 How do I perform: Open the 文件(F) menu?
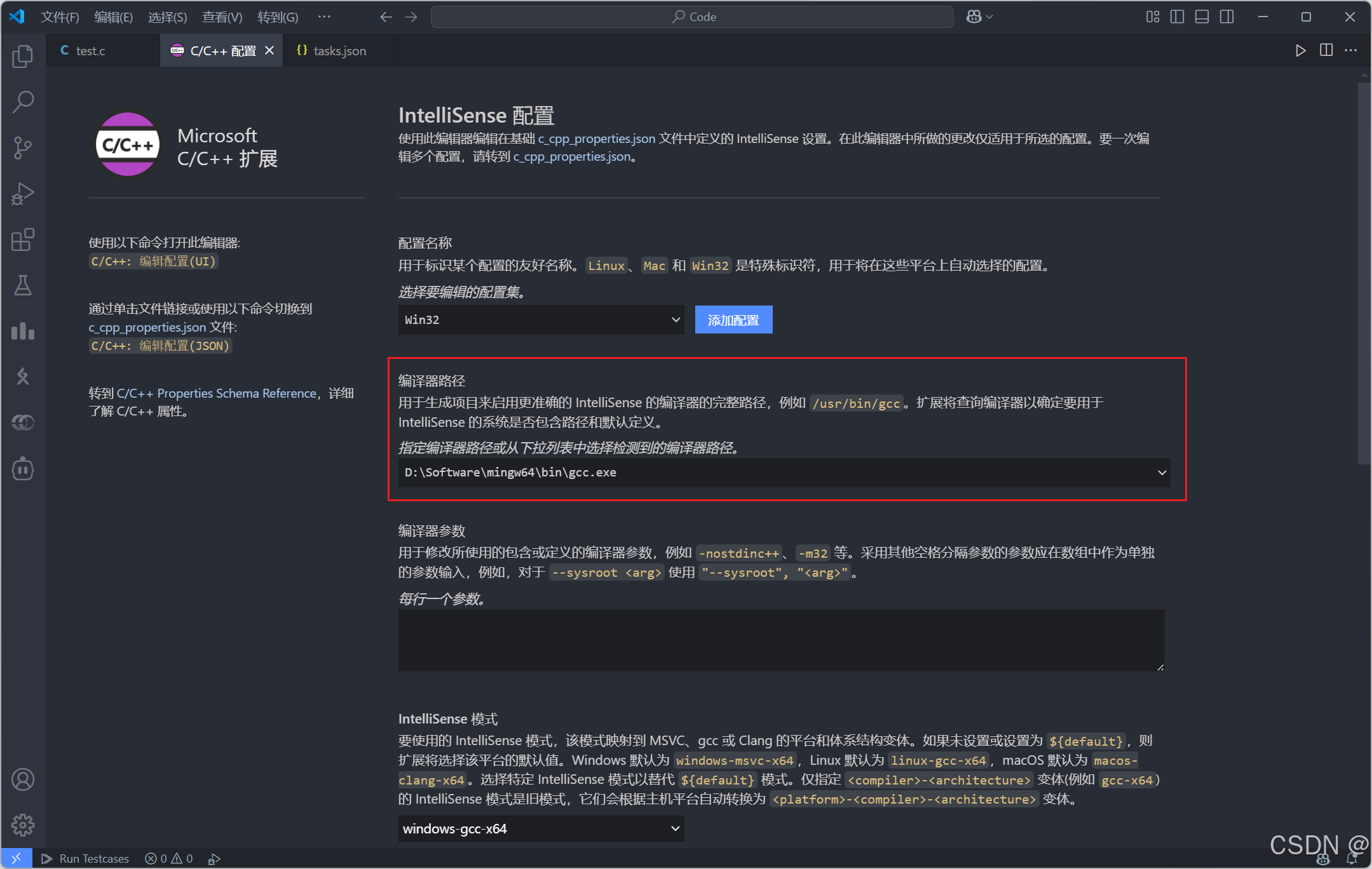pyautogui.click(x=60, y=17)
